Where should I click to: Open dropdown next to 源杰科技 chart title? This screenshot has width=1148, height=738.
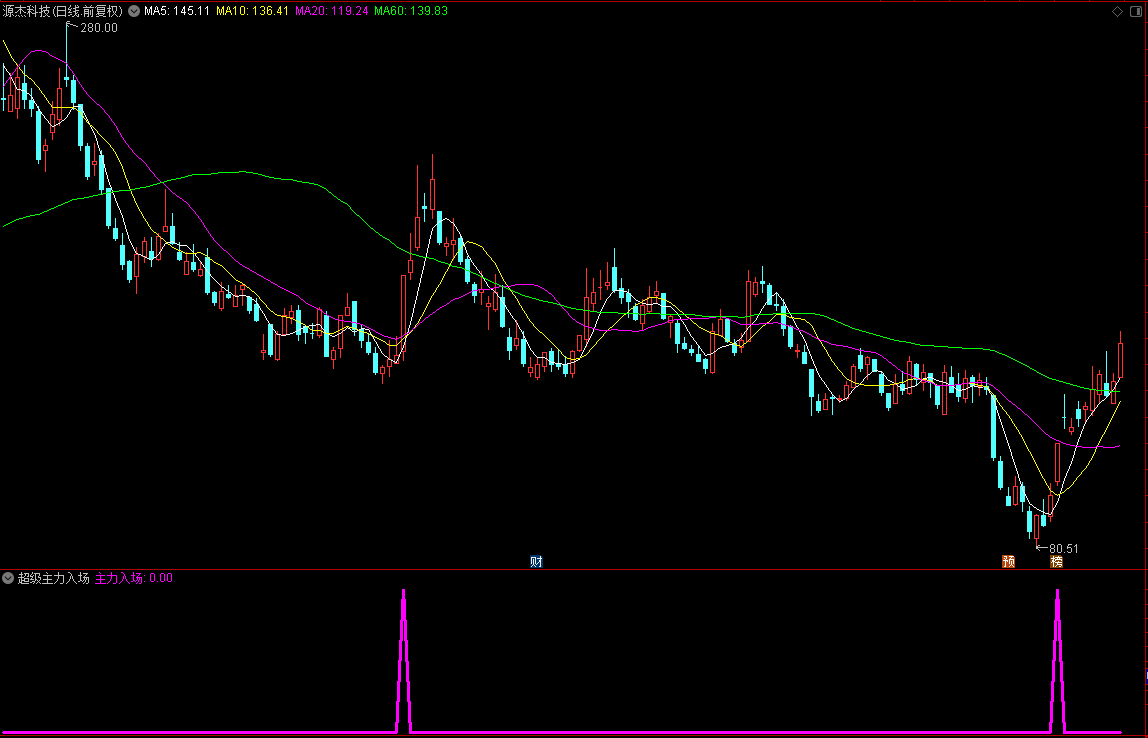click(x=134, y=11)
